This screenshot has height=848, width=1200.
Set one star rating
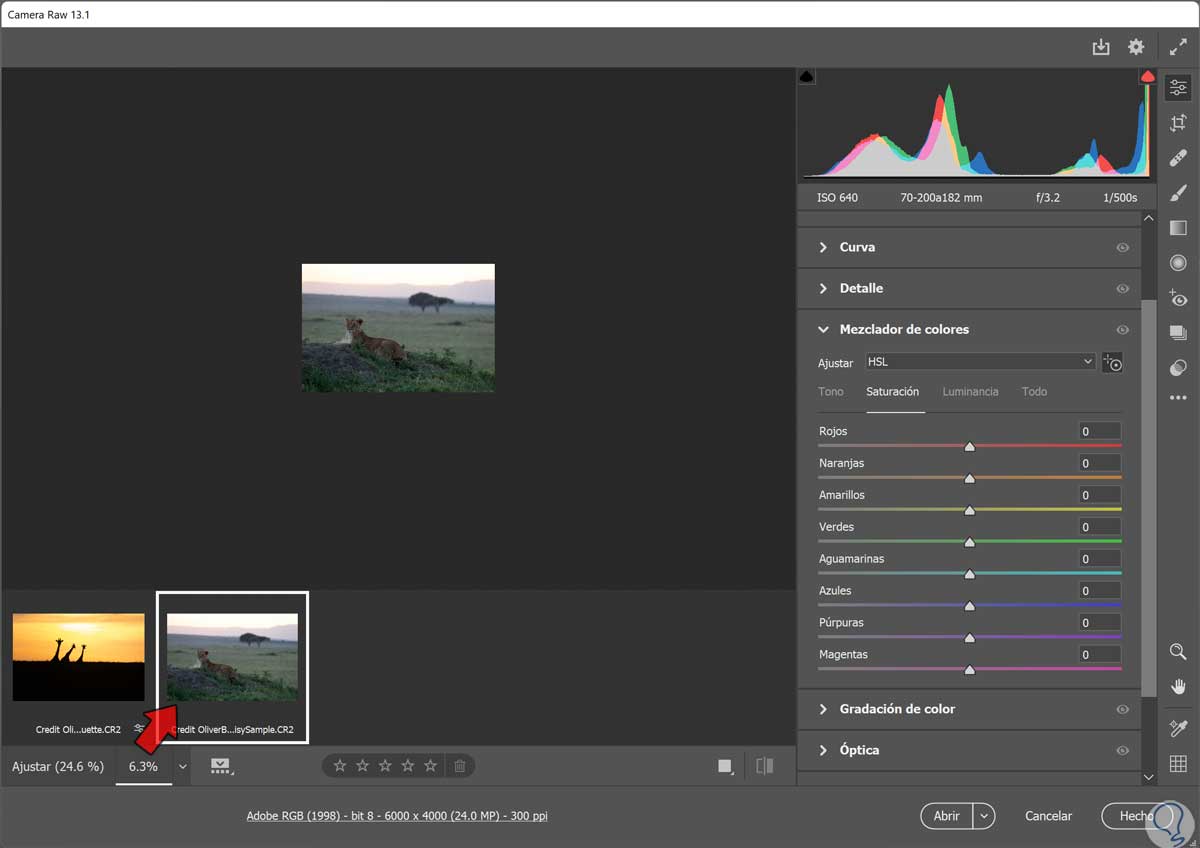[x=340, y=766]
